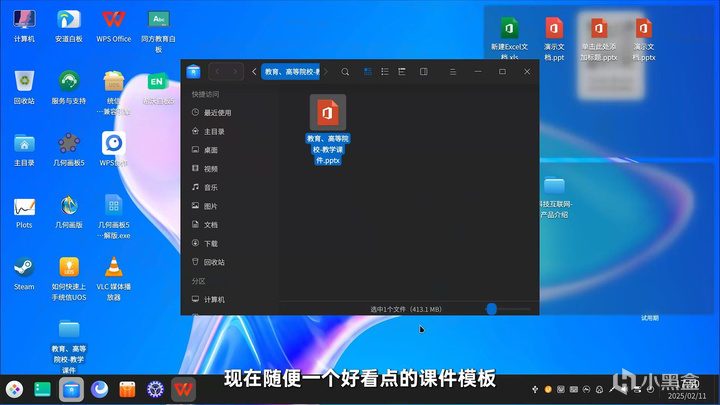Open the launcher on the taskbar
720x405 pixels.
pyautogui.click(x=15, y=389)
